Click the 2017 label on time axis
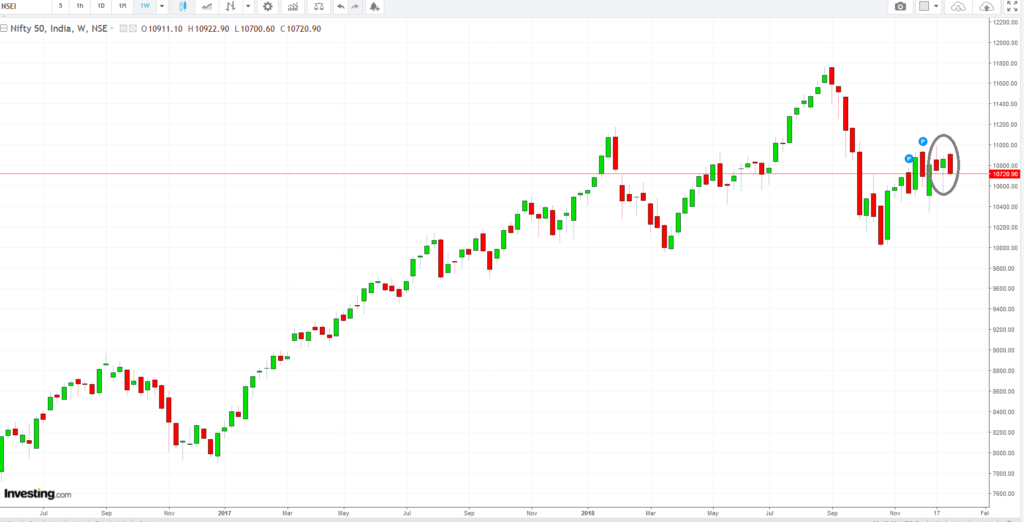The image size is (1024, 522). click(x=224, y=513)
